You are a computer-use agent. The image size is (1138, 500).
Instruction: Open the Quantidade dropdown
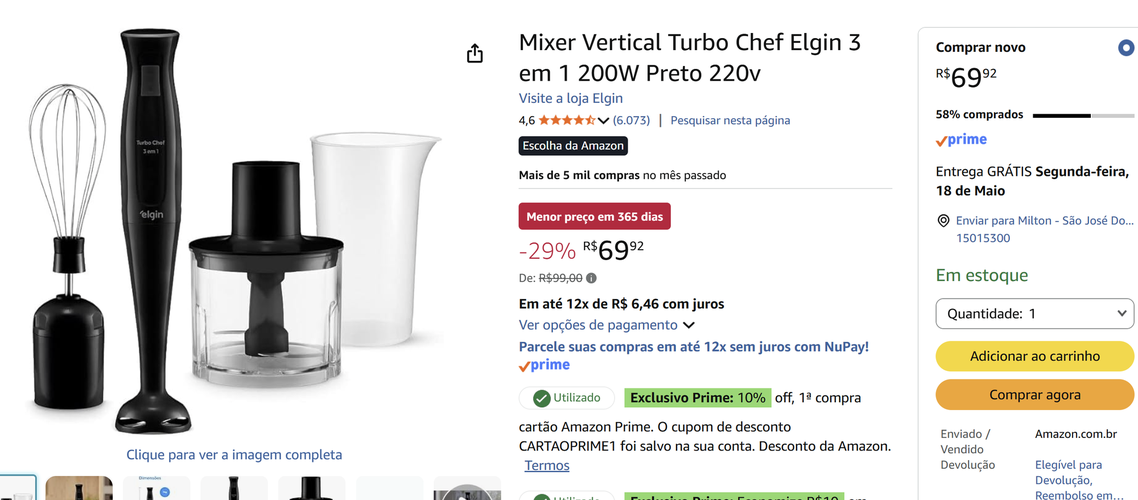click(1034, 313)
